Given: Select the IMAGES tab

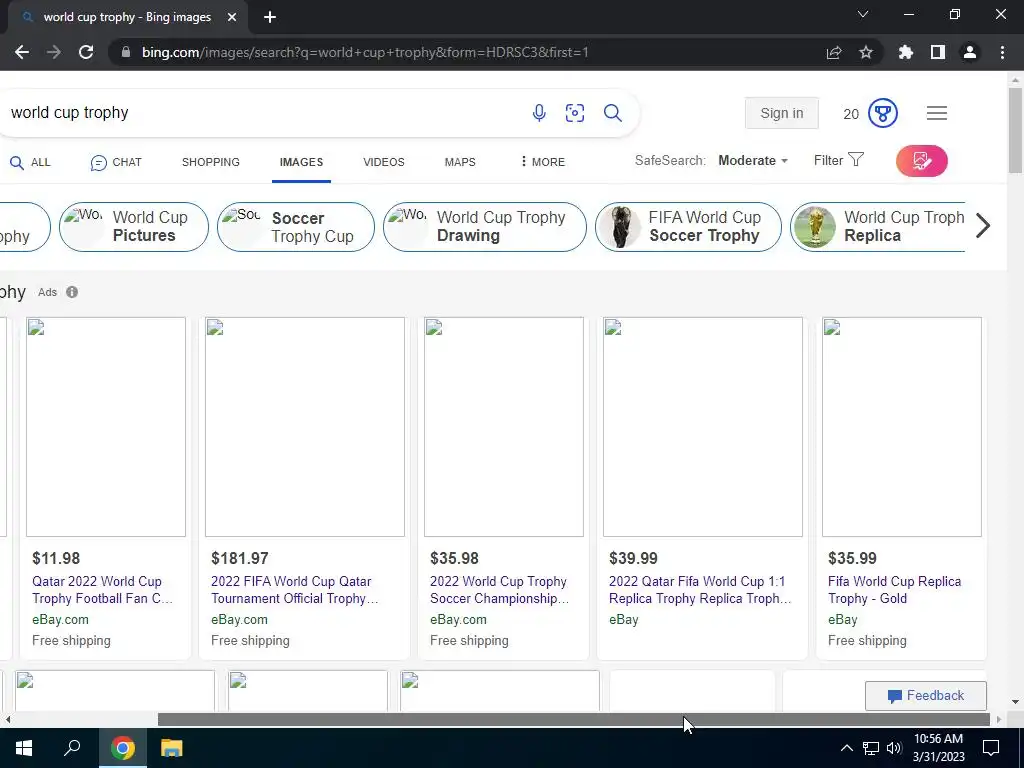Looking at the screenshot, I should [301, 162].
